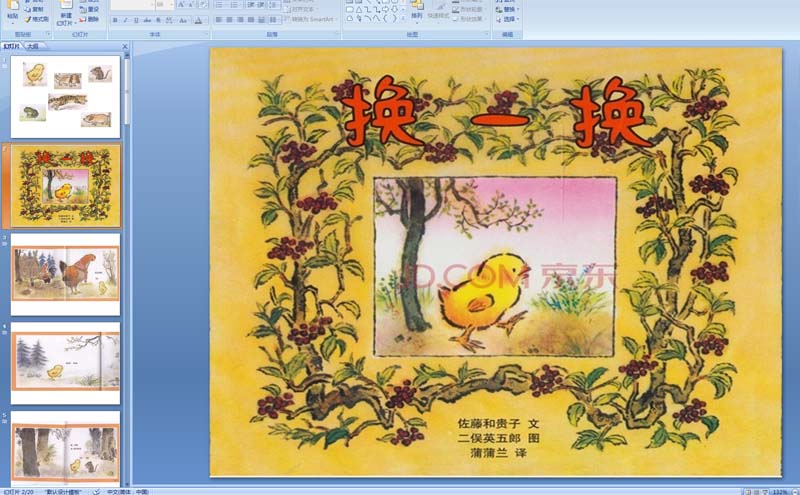
Task: Open the Font group dialog launcher
Action: click(x=207, y=34)
